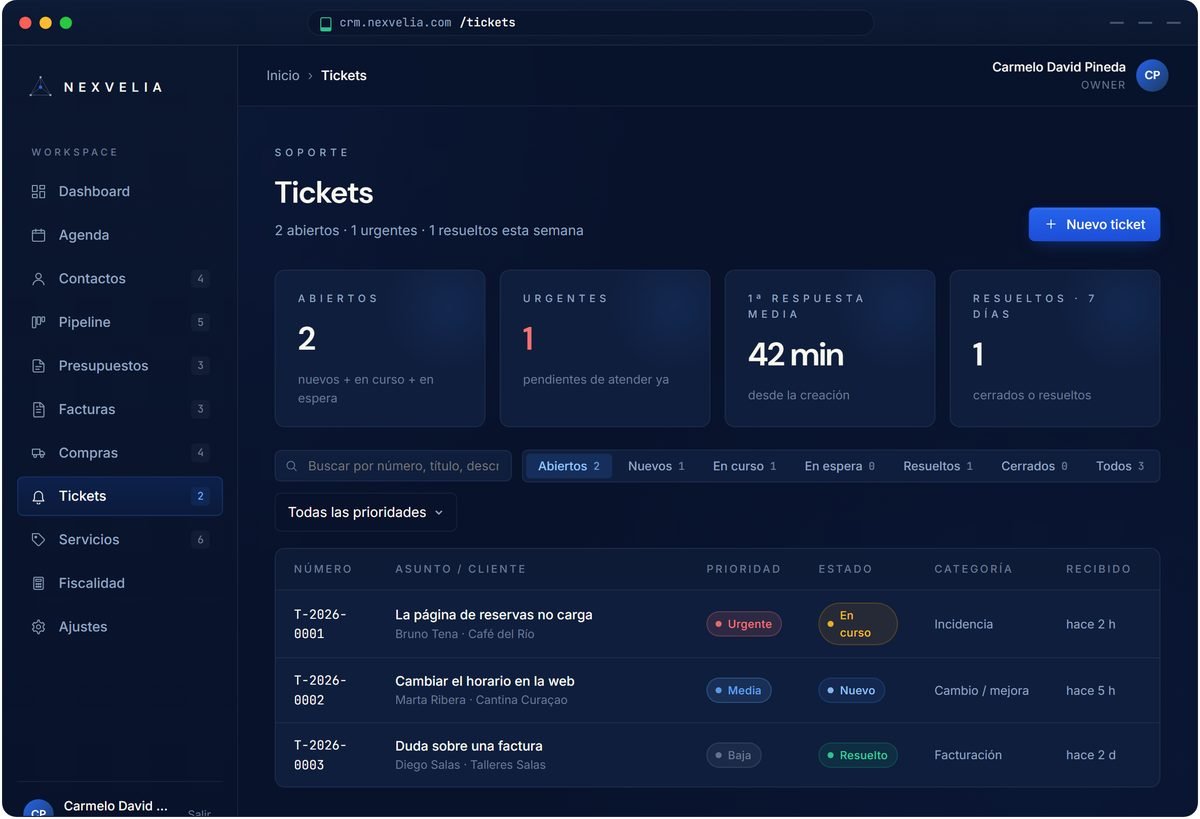Click the Nexvelia logo icon
This screenshot has width=1200, height=819.
coord(40,87)
